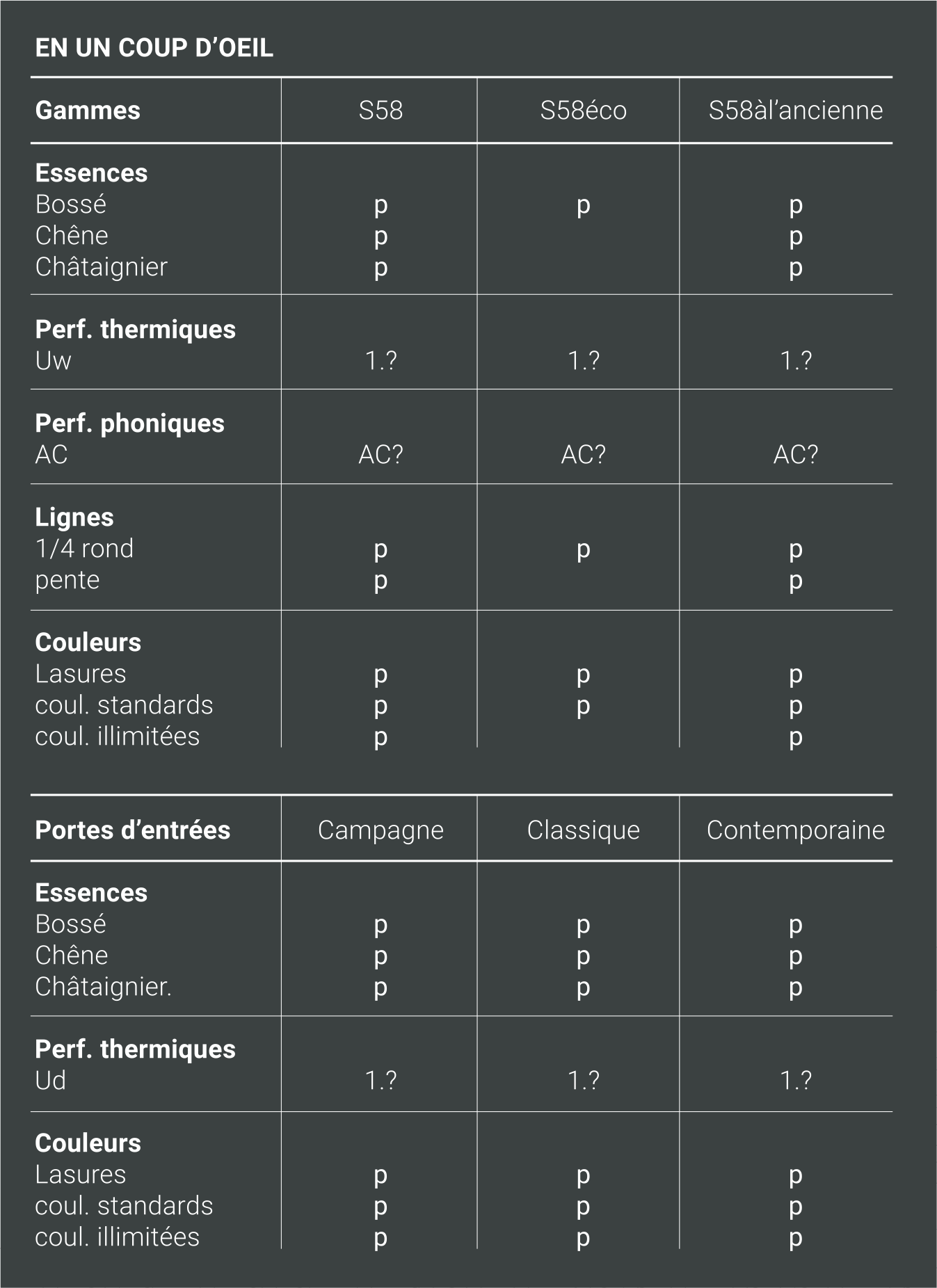Select the Campagne column header
The image size is (937, 1288).
coord(381,830)
